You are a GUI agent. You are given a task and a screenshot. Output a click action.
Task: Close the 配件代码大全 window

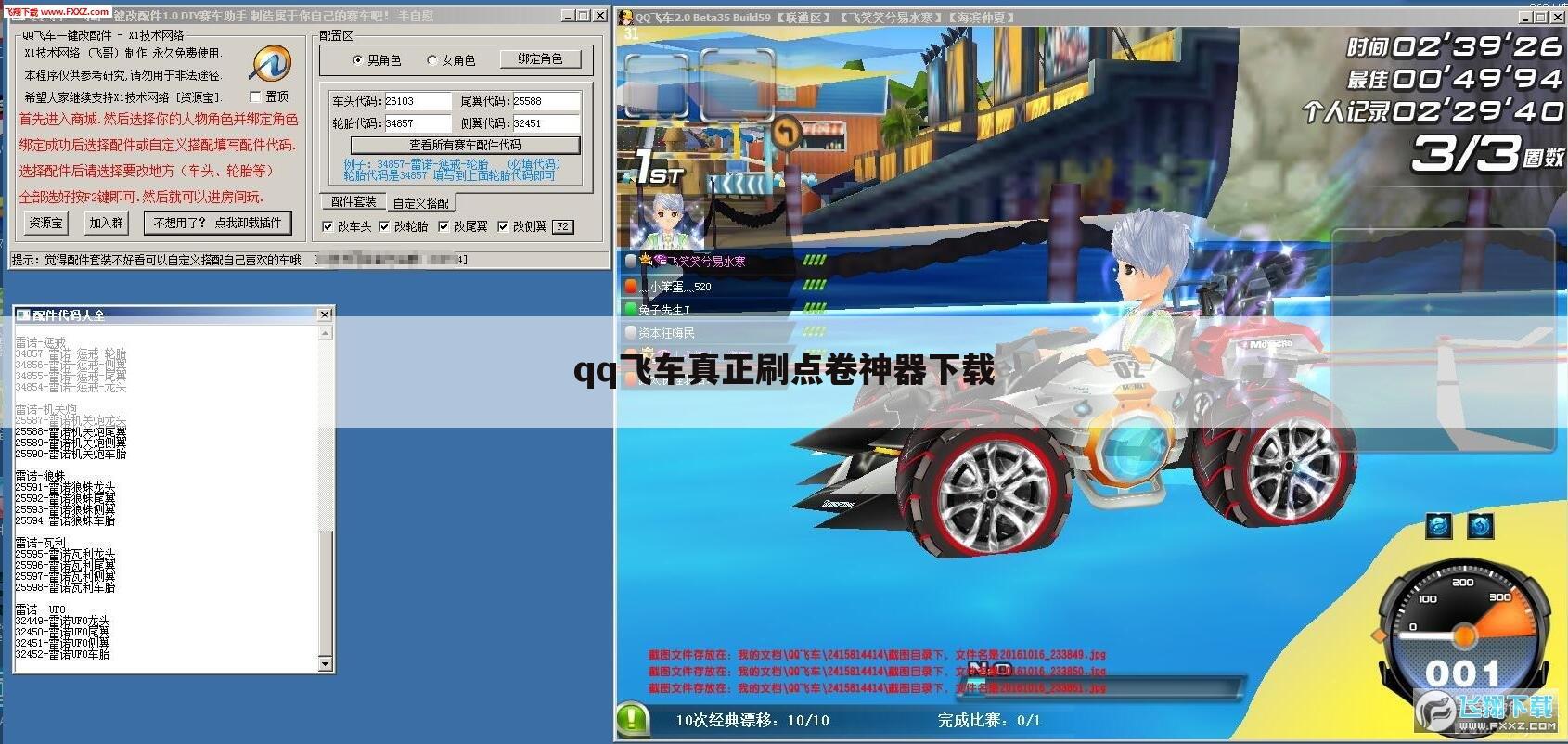[x=325, y=314]
